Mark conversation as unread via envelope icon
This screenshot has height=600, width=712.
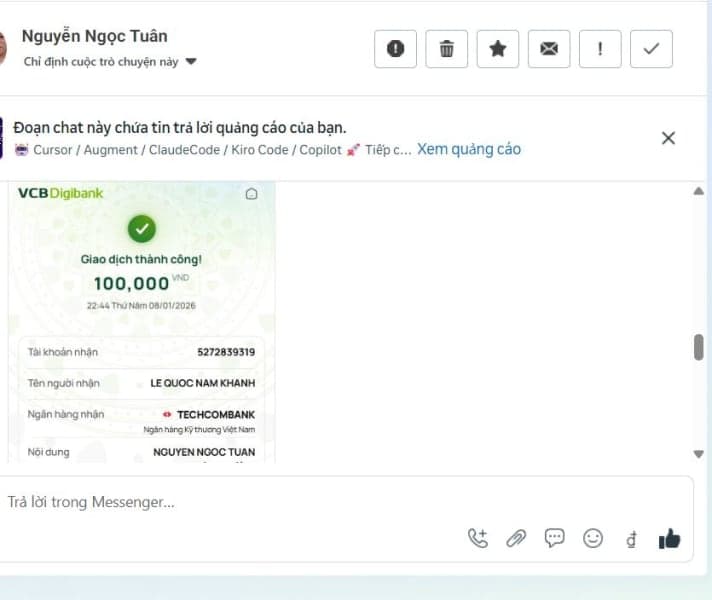[548, 49]
